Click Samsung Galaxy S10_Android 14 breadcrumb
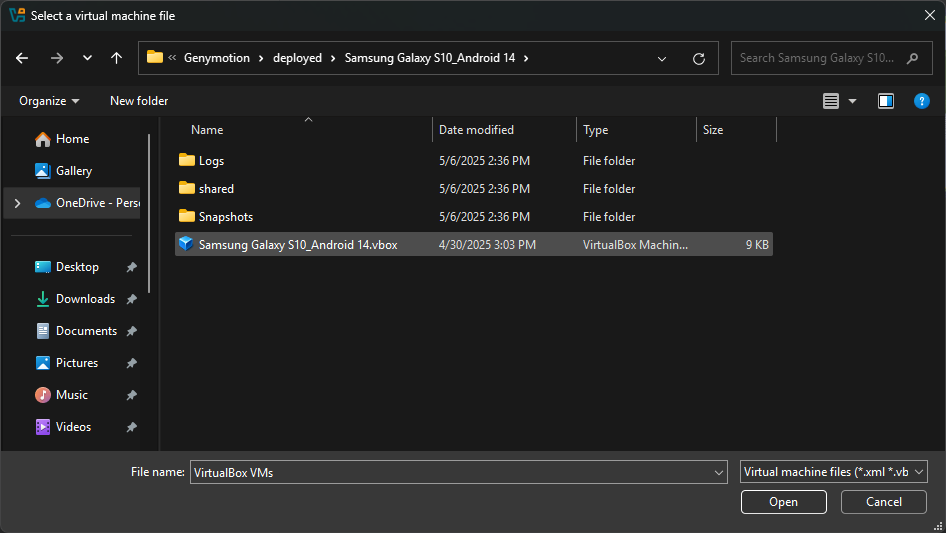The image size is (946, 533). point(430,58)
